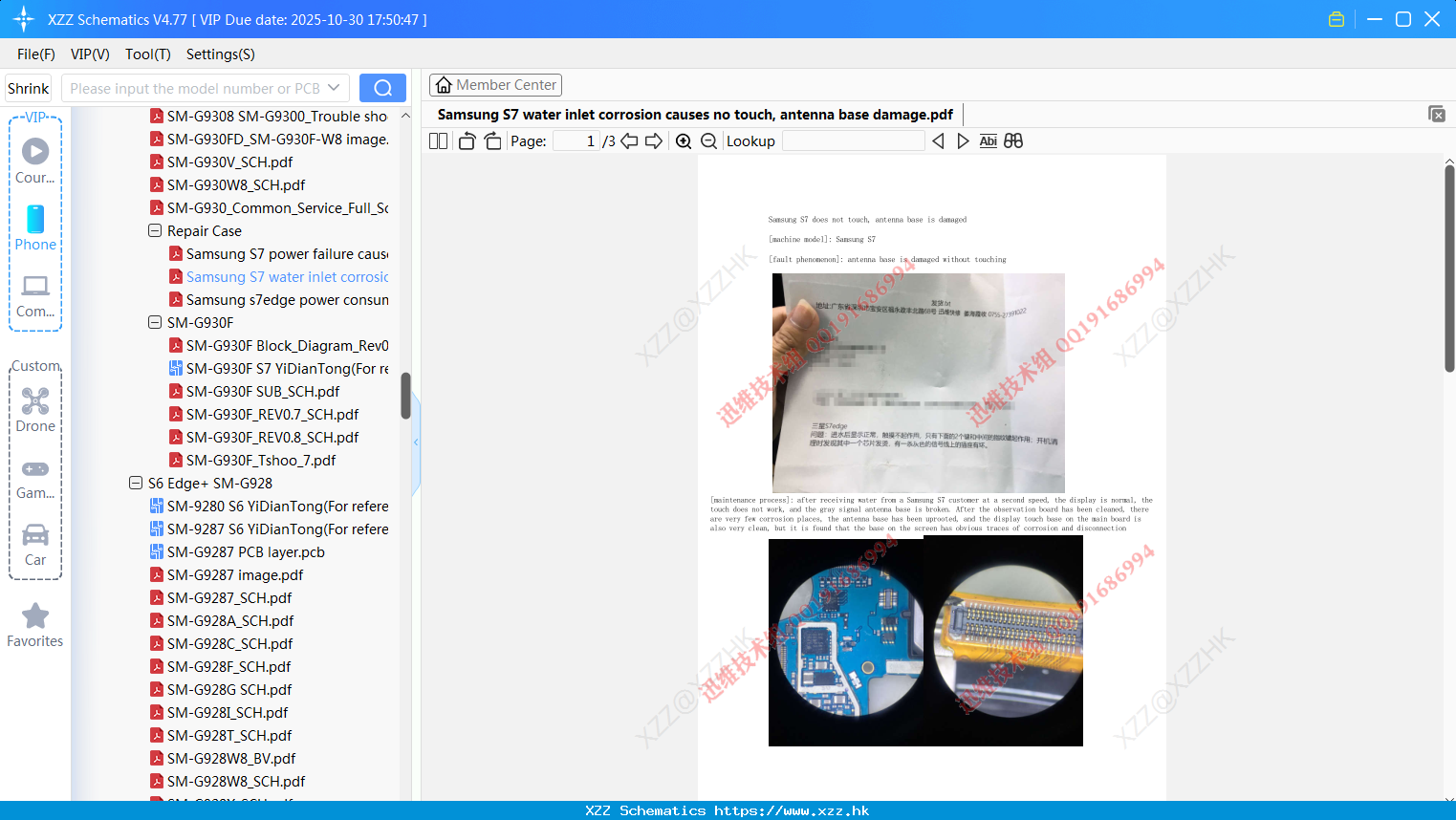1456x820 pixels.
Task: Select the Computer category icon
Action: pos(35,294)
